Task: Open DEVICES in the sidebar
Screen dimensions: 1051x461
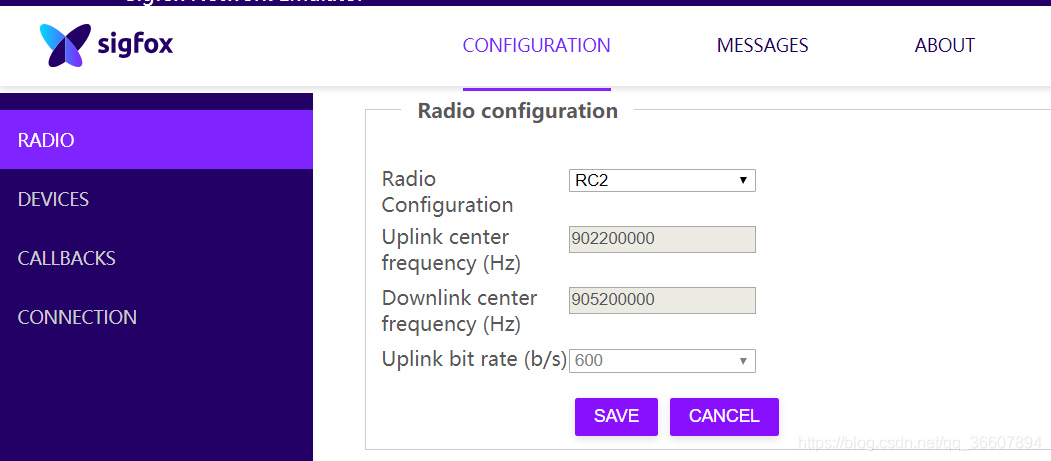Action: point(156,199)
